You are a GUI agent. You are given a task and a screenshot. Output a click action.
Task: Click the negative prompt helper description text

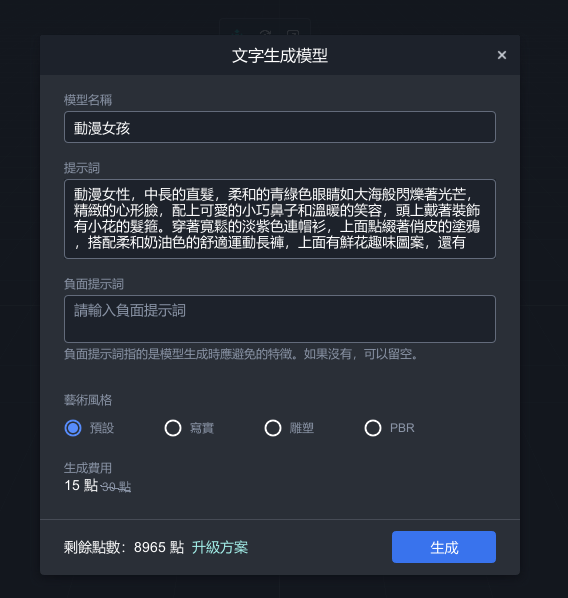click(x=241, y=354)
